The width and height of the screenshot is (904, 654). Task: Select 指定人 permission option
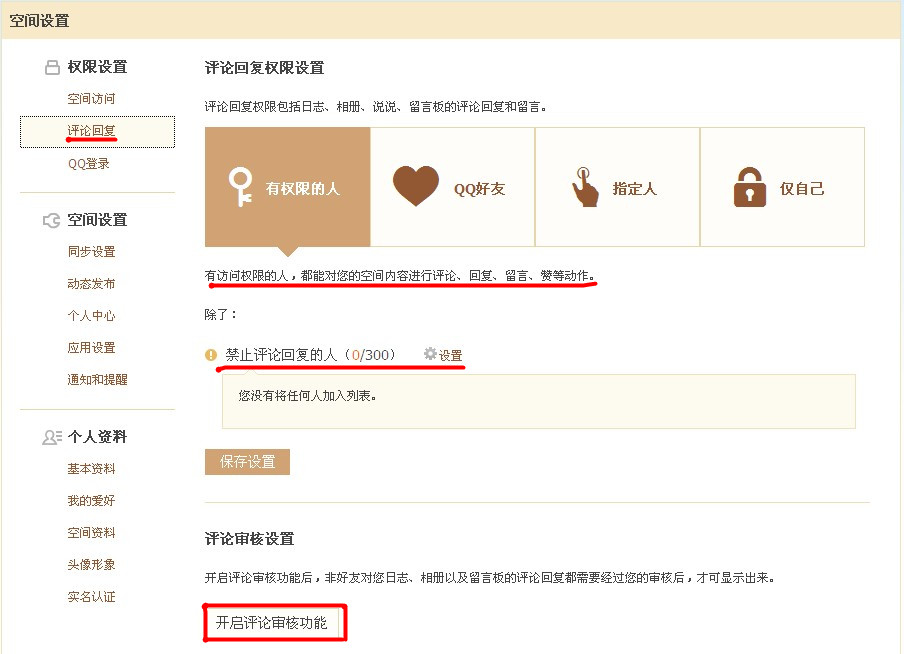[x=617, y=186]
